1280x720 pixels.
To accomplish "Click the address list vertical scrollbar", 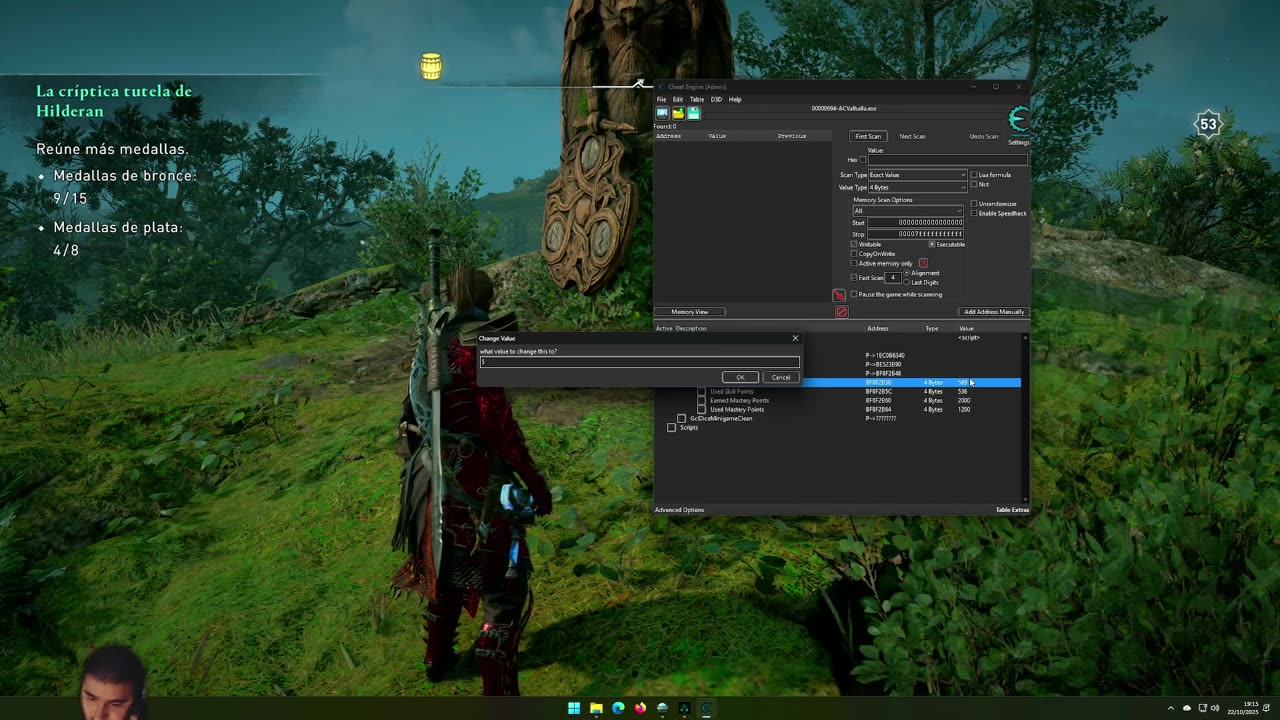I will tap(1025, 418).
